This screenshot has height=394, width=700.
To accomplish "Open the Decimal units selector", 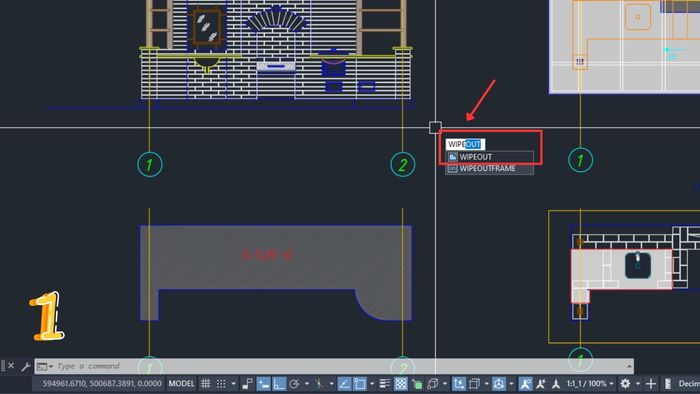I will pos(689,384).
